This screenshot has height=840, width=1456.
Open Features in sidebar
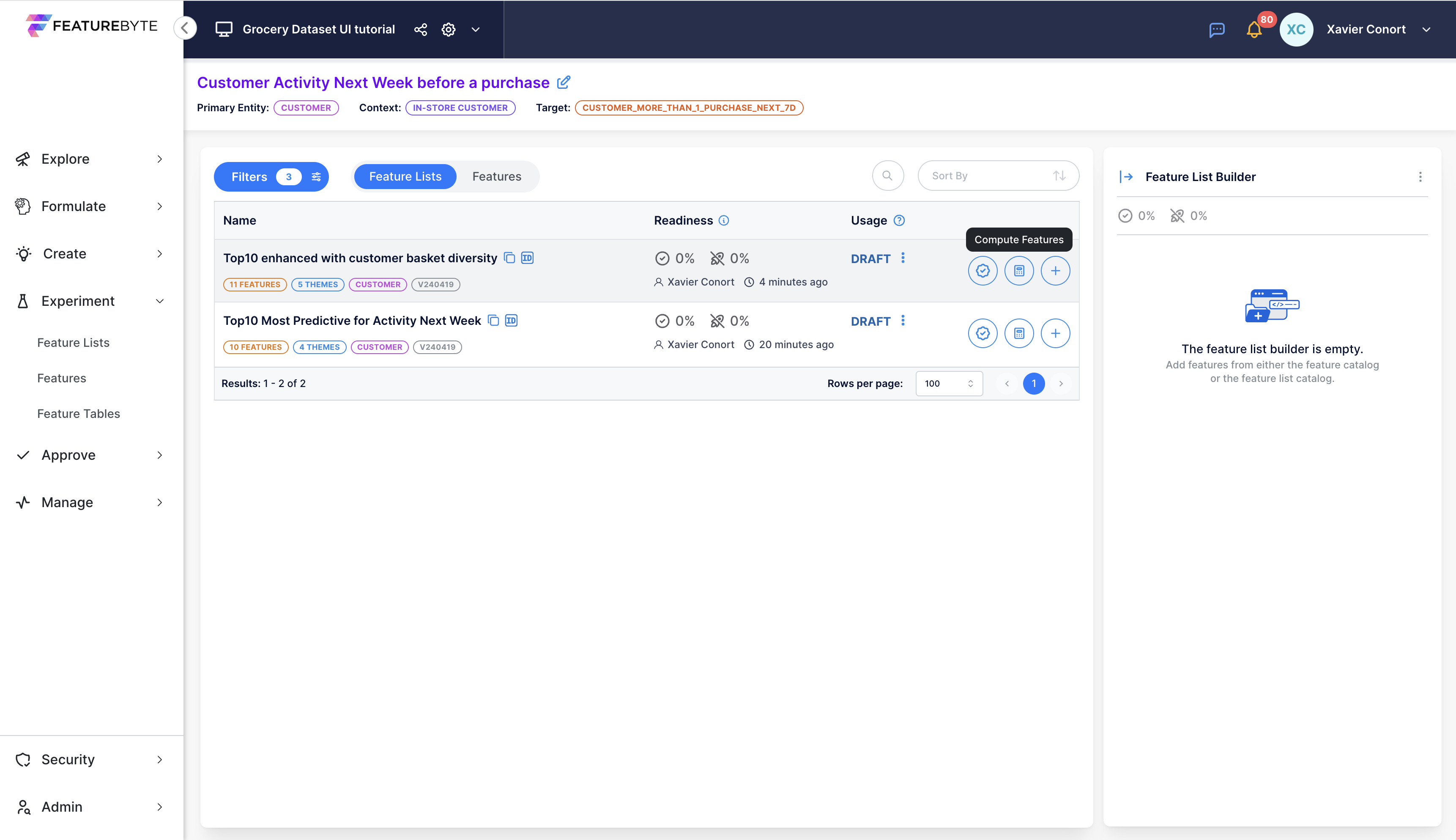tap(62, 378)
